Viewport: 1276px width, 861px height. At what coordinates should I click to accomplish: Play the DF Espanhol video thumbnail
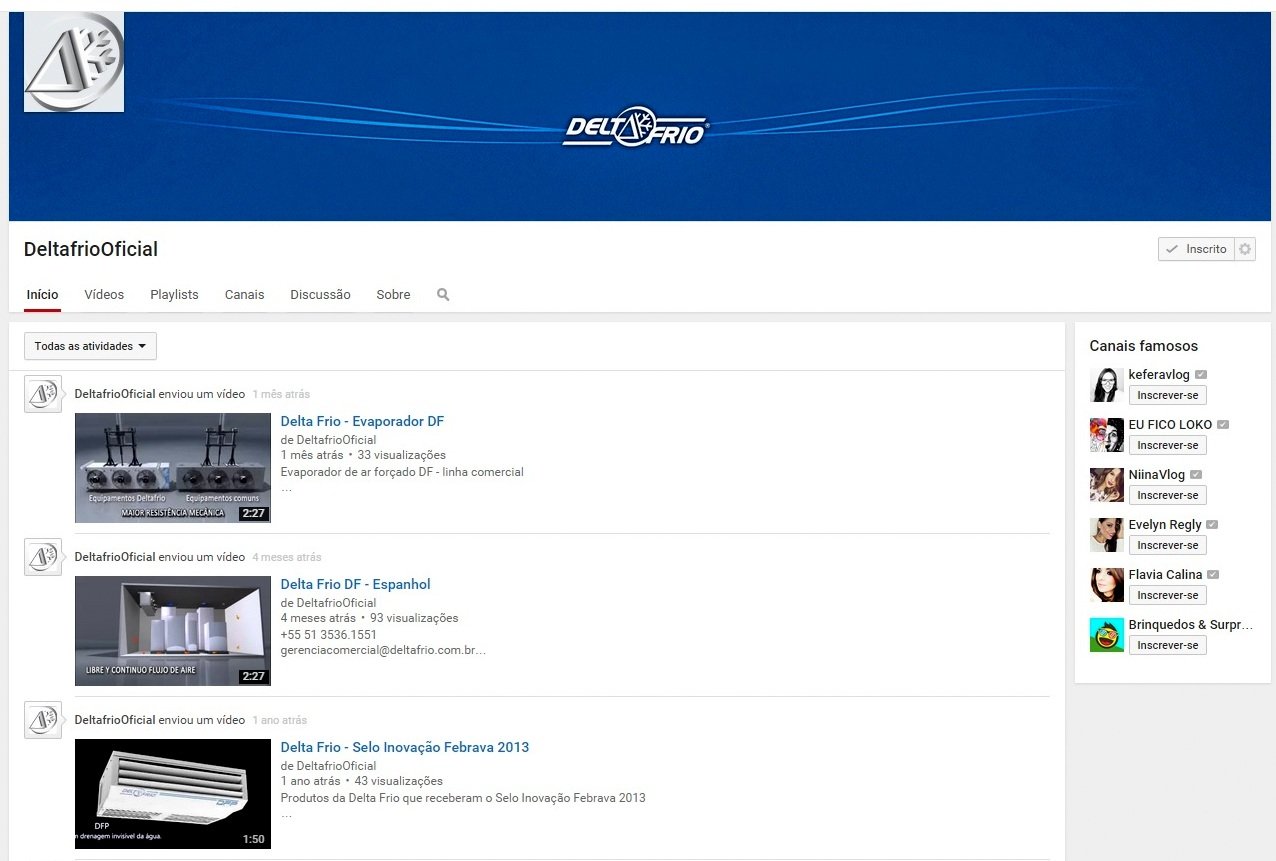coord(173,631)
